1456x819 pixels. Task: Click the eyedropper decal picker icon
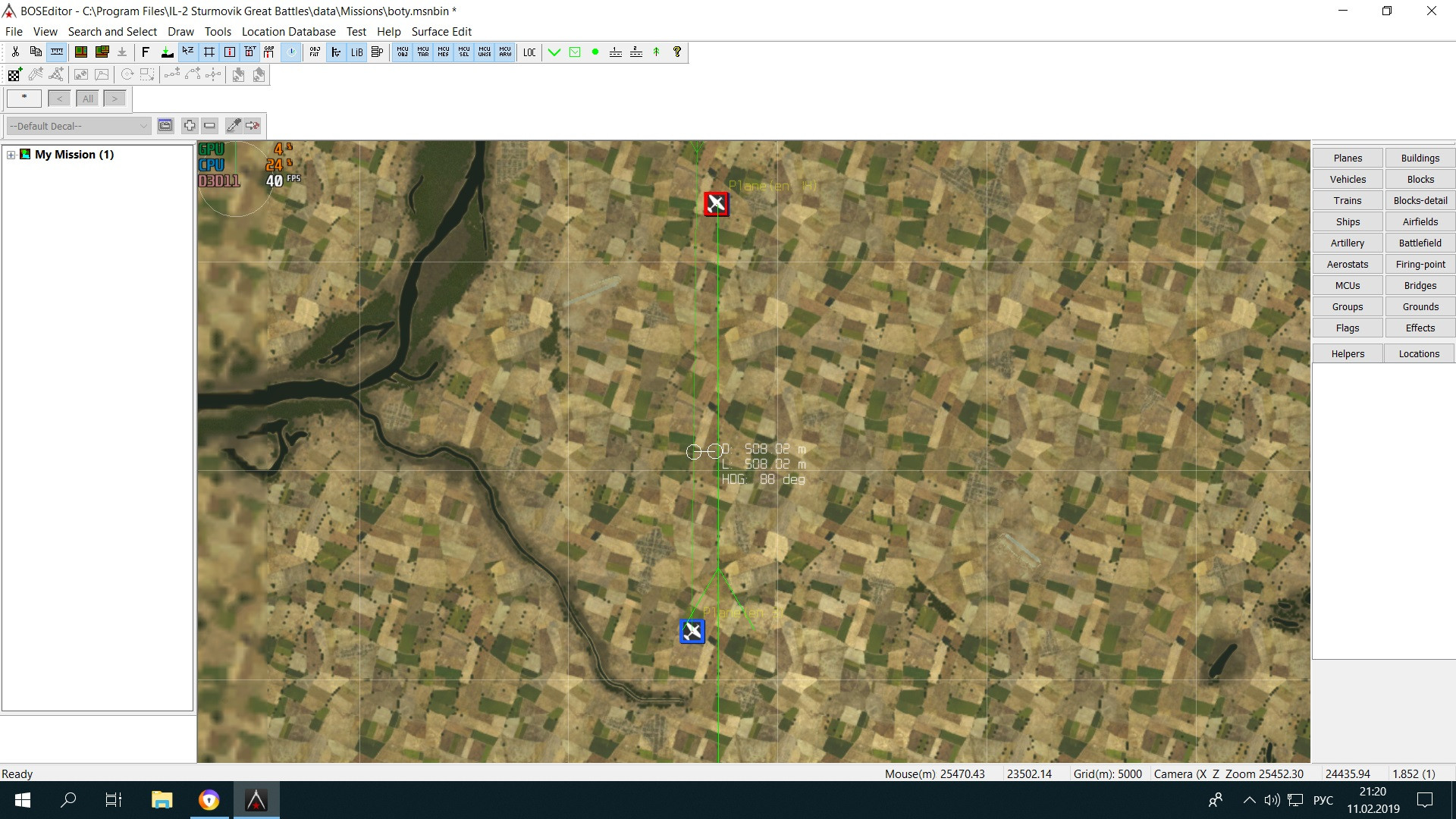point(234,125)
